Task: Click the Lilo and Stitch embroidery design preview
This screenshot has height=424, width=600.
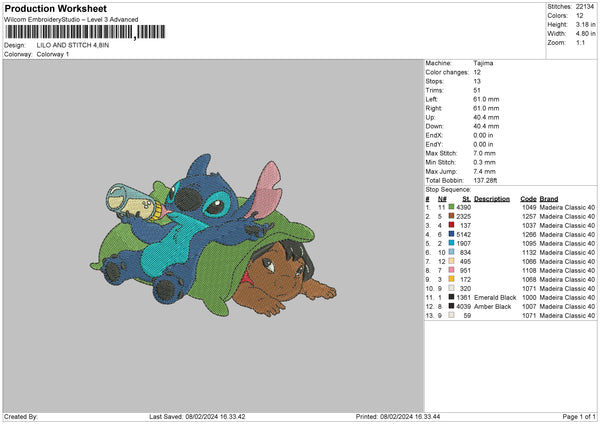Action: pyautogui.click(x=213, y=235)
